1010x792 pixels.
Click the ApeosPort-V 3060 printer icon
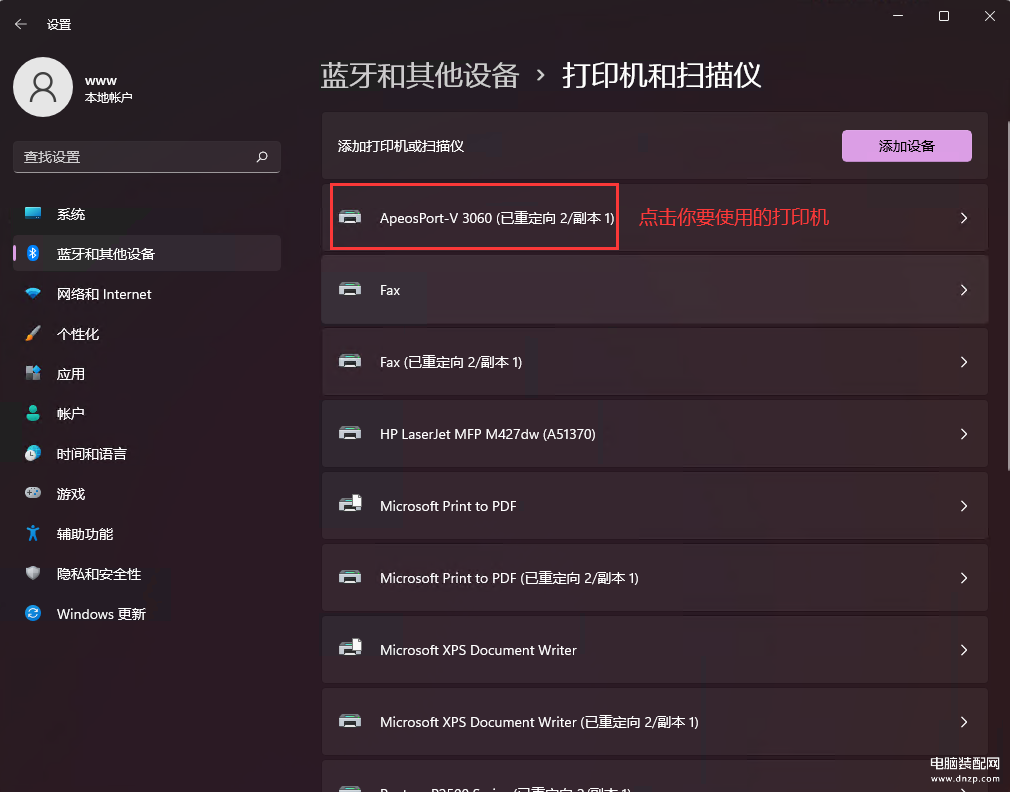350,217
